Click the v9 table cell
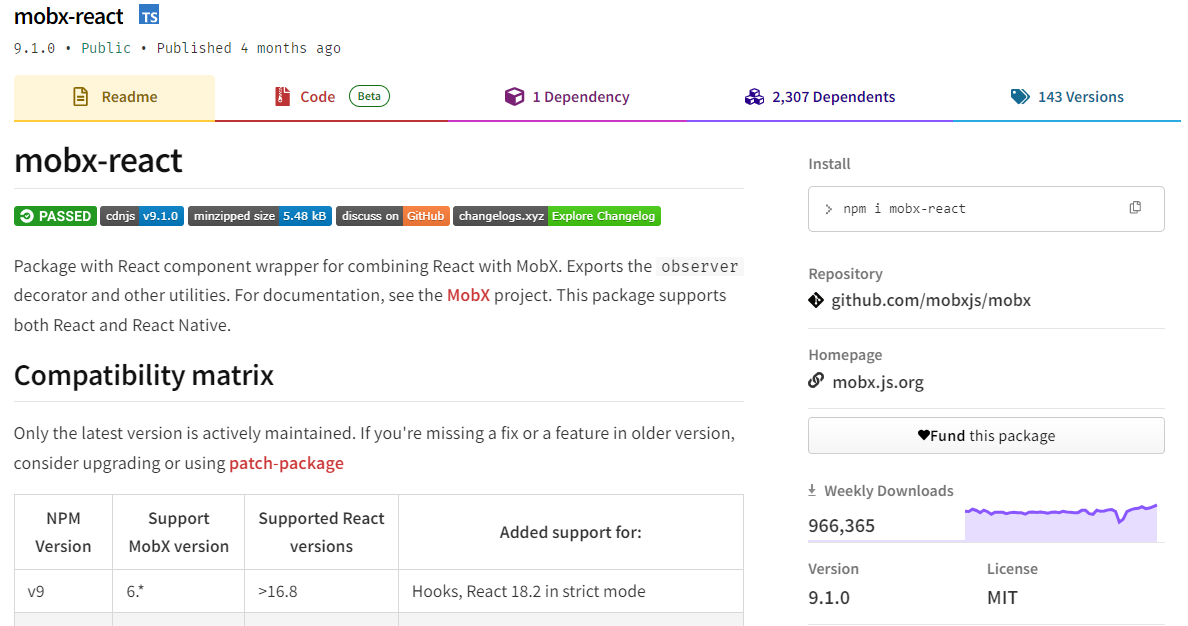The height and width of the screenshot is (626, 1188). point(64,591)
